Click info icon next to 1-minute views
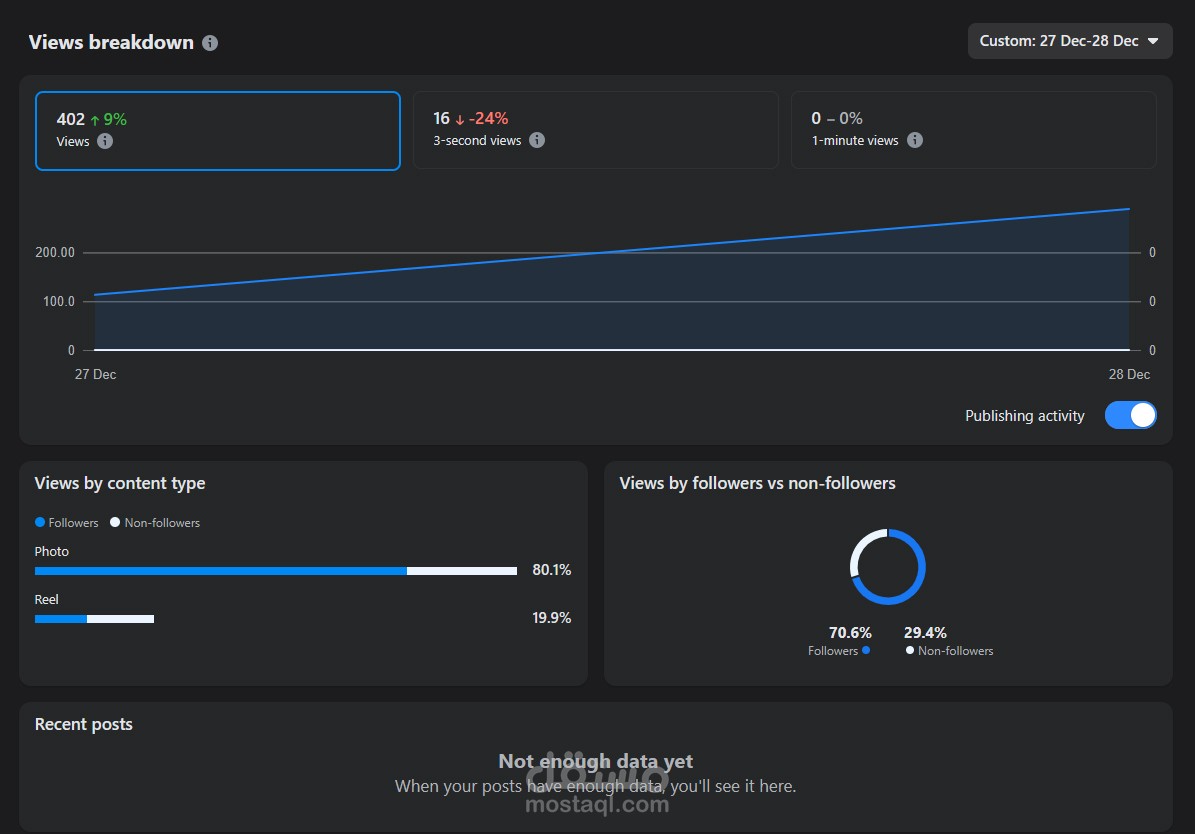The width and height of the screenshot is (1195, 834). [914, 140]
